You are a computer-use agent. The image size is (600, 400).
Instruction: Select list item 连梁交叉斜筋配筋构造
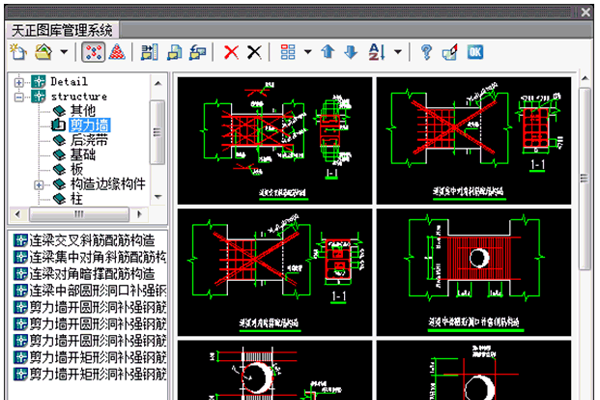[x=92, y=240]
